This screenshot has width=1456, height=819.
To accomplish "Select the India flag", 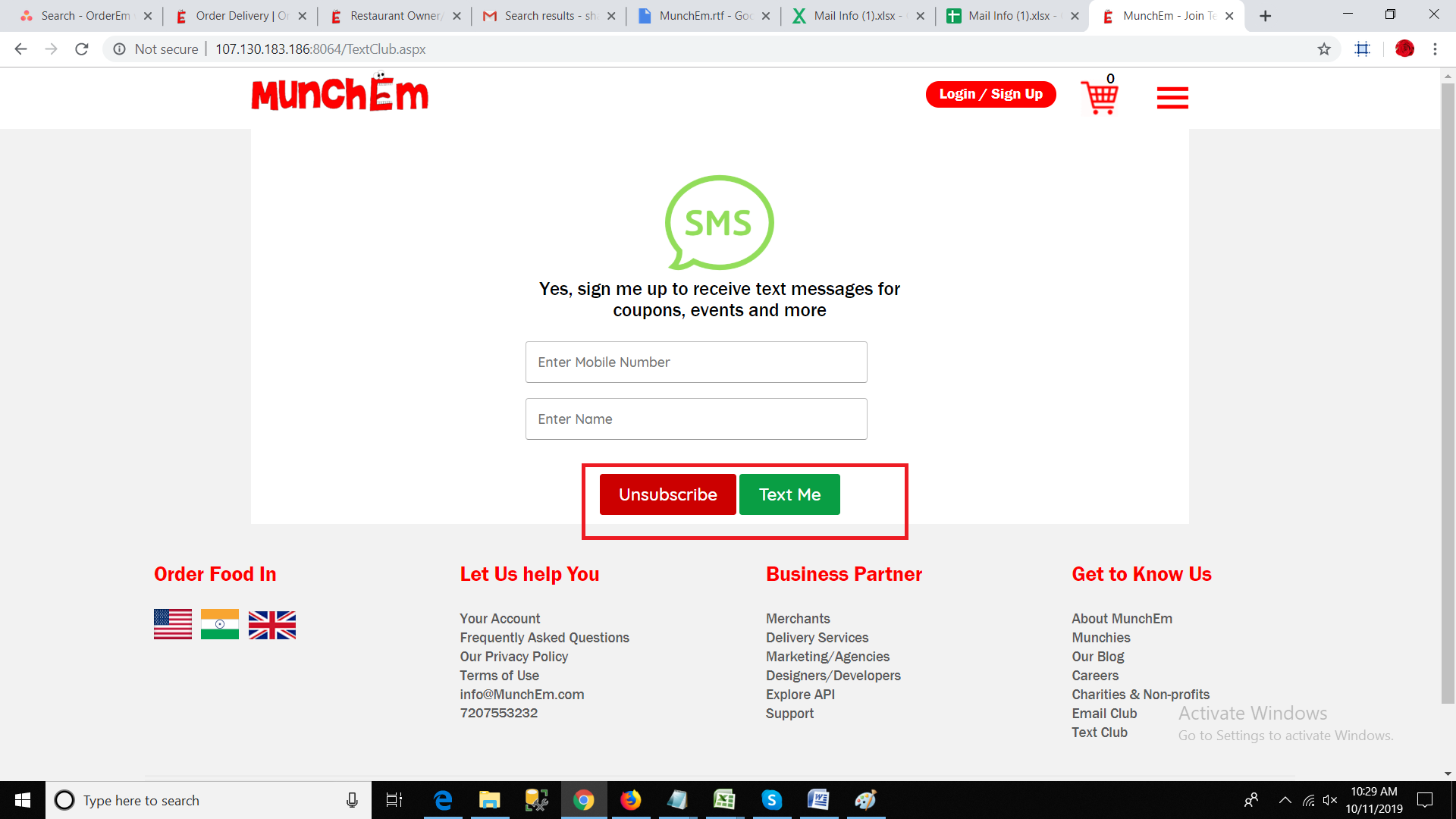I will [220, 624].
